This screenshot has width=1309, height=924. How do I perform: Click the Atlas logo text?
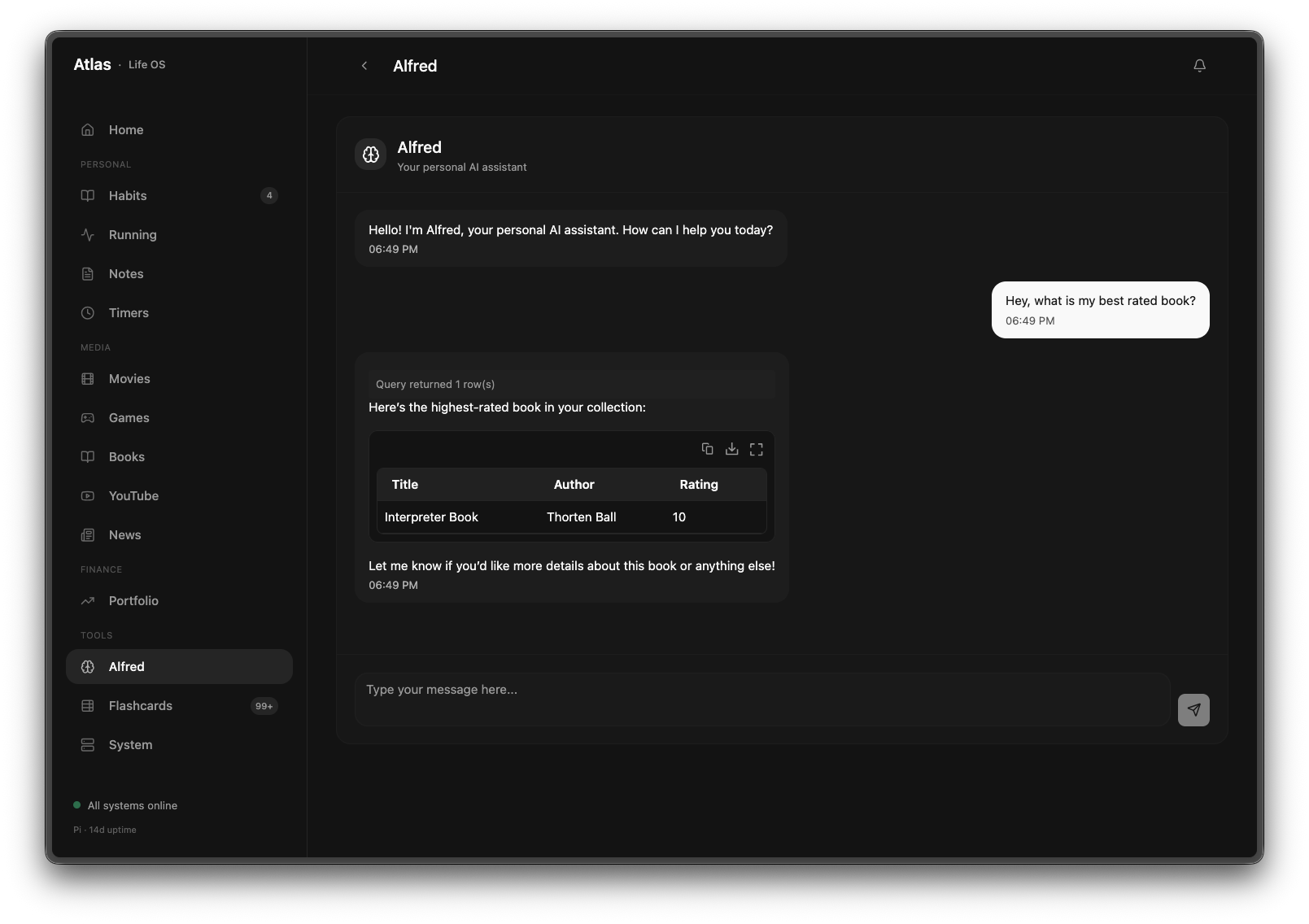92,64
